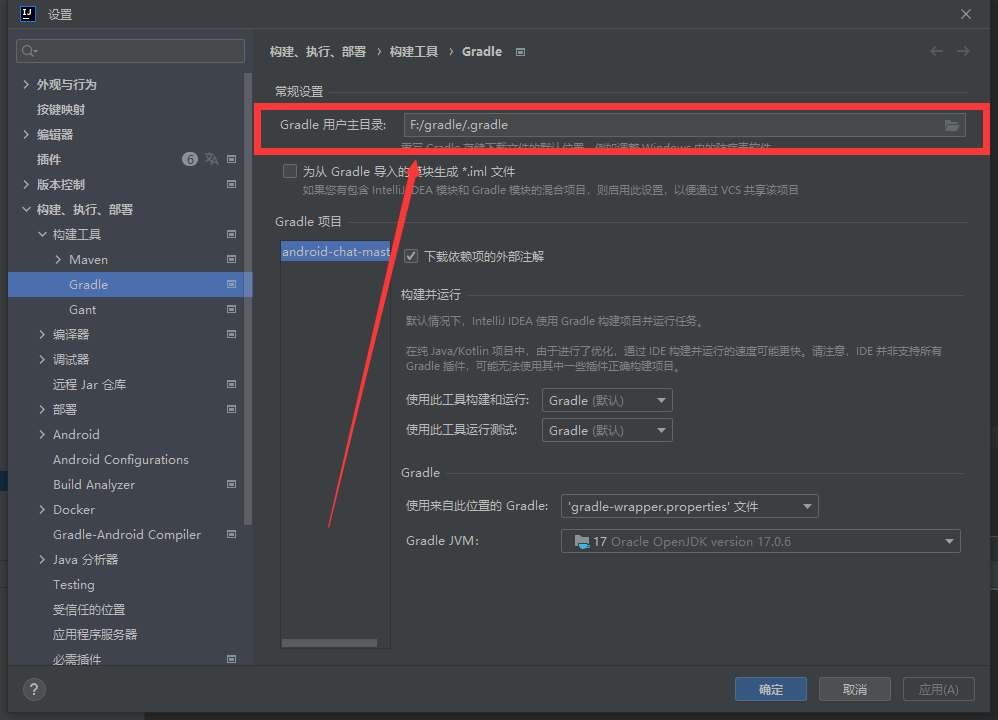998x720 pixels.
Task: Expand Maven node
Action: coord(59,260)
